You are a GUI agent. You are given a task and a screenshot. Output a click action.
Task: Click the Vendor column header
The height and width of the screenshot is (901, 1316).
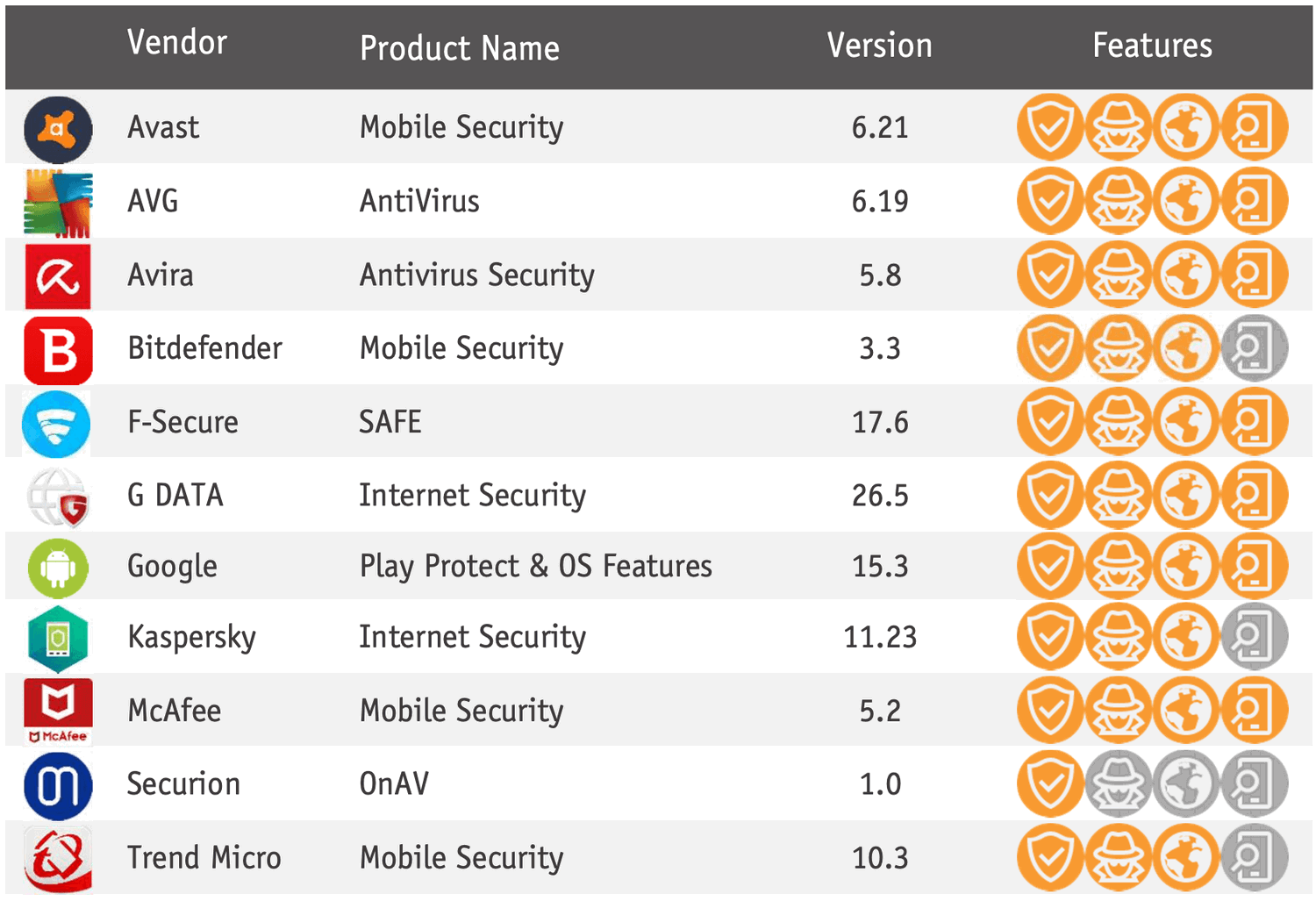177,42
